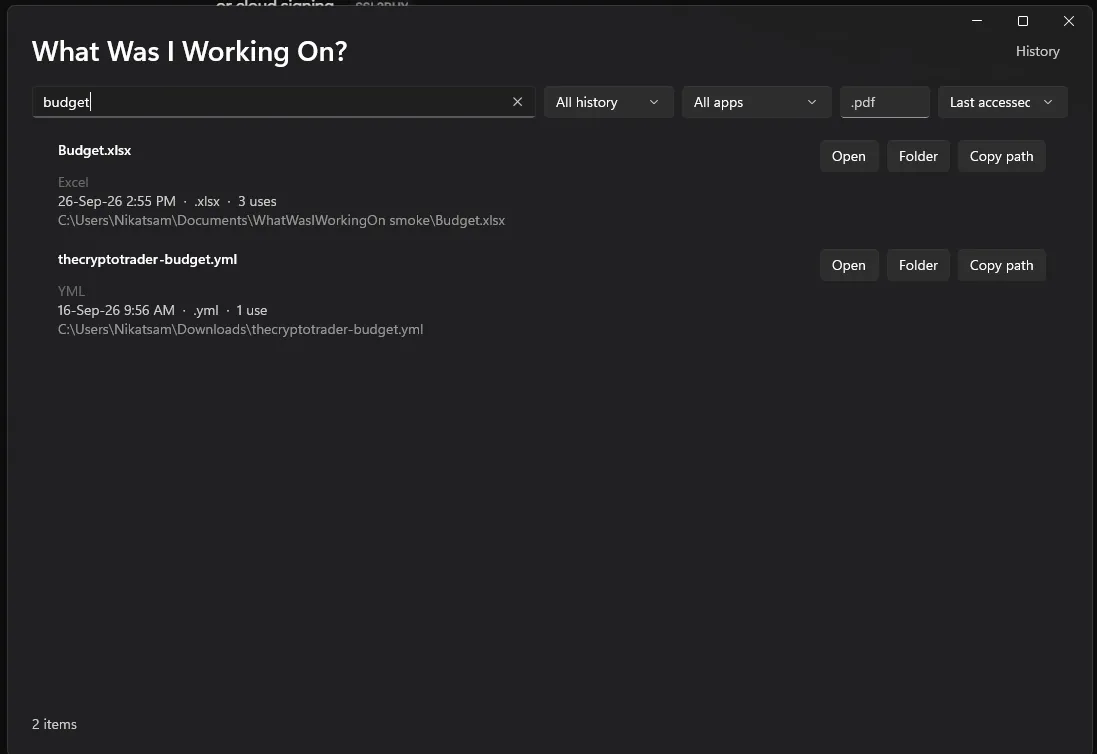
Task: Click the 2 items count
Action: 54,725
